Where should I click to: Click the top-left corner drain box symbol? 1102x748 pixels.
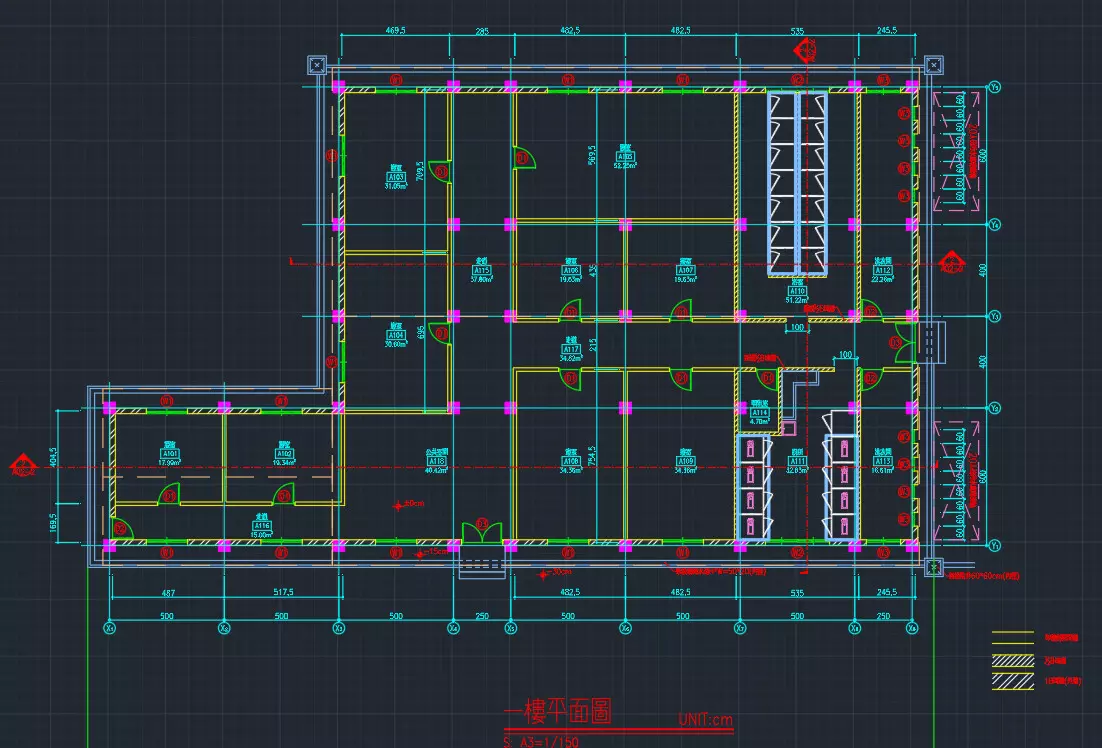point(317,65)
